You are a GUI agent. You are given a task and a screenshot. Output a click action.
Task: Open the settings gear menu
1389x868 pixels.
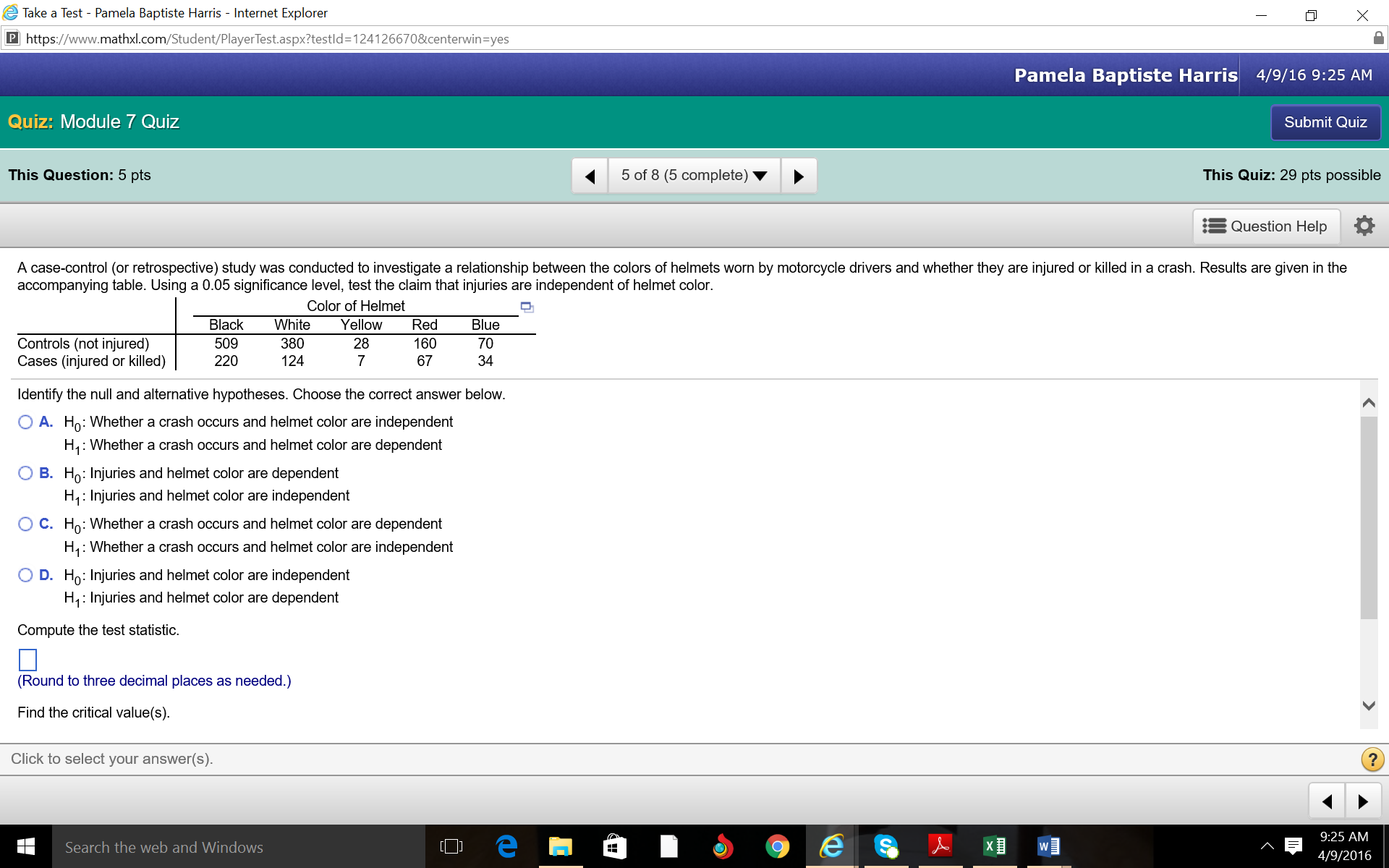pyautogui.click(x=1364, y=225)
